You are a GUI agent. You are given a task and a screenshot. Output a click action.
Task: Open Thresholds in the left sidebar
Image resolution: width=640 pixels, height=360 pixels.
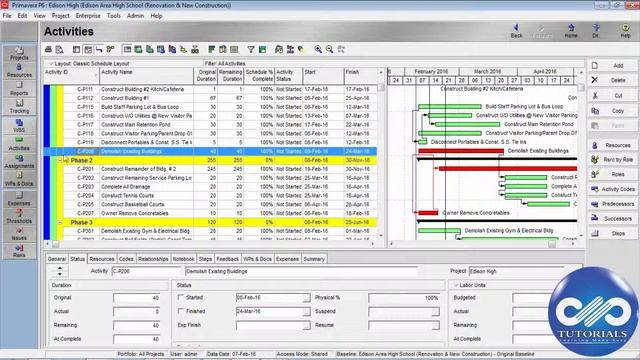tap(19, 216)
